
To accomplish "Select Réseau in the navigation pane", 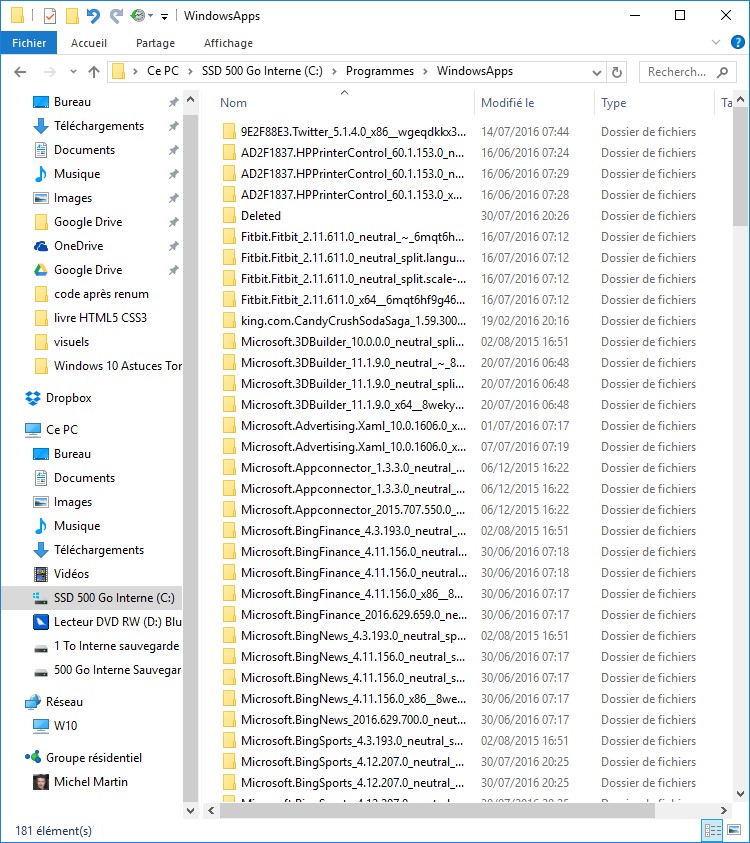I will [x=64, y=702].
